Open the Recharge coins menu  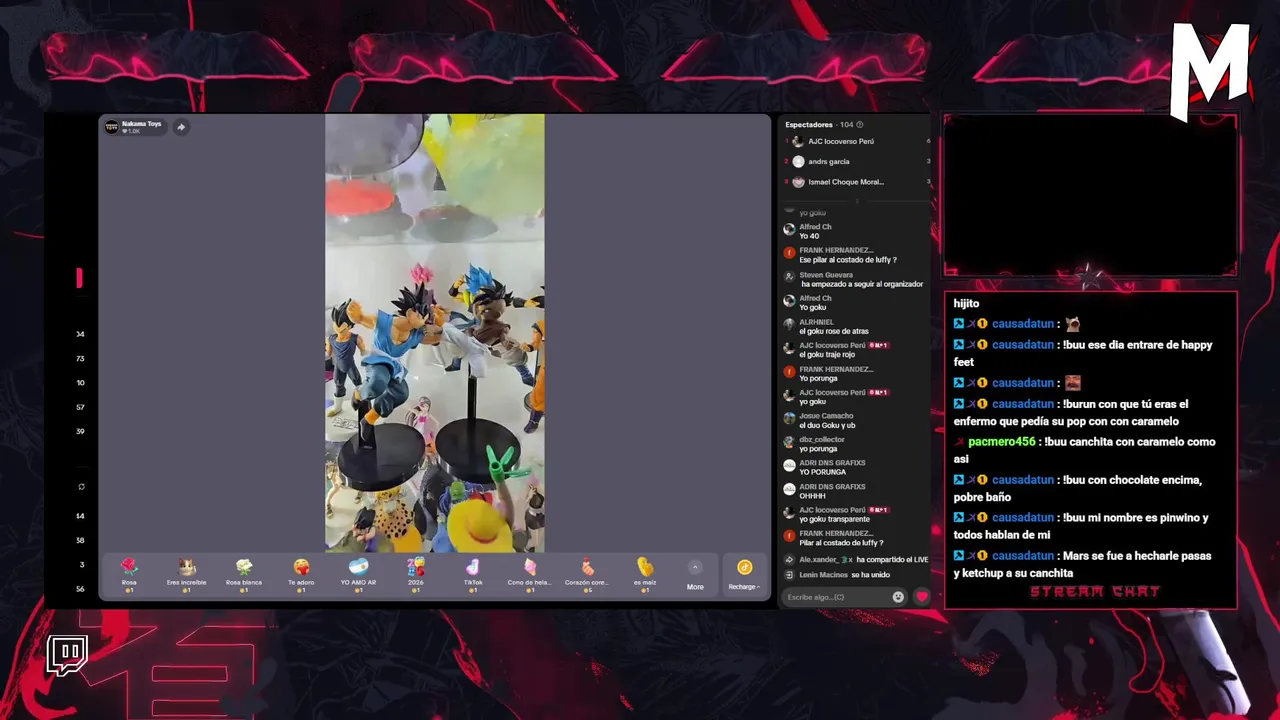click(x=744, y=575)
